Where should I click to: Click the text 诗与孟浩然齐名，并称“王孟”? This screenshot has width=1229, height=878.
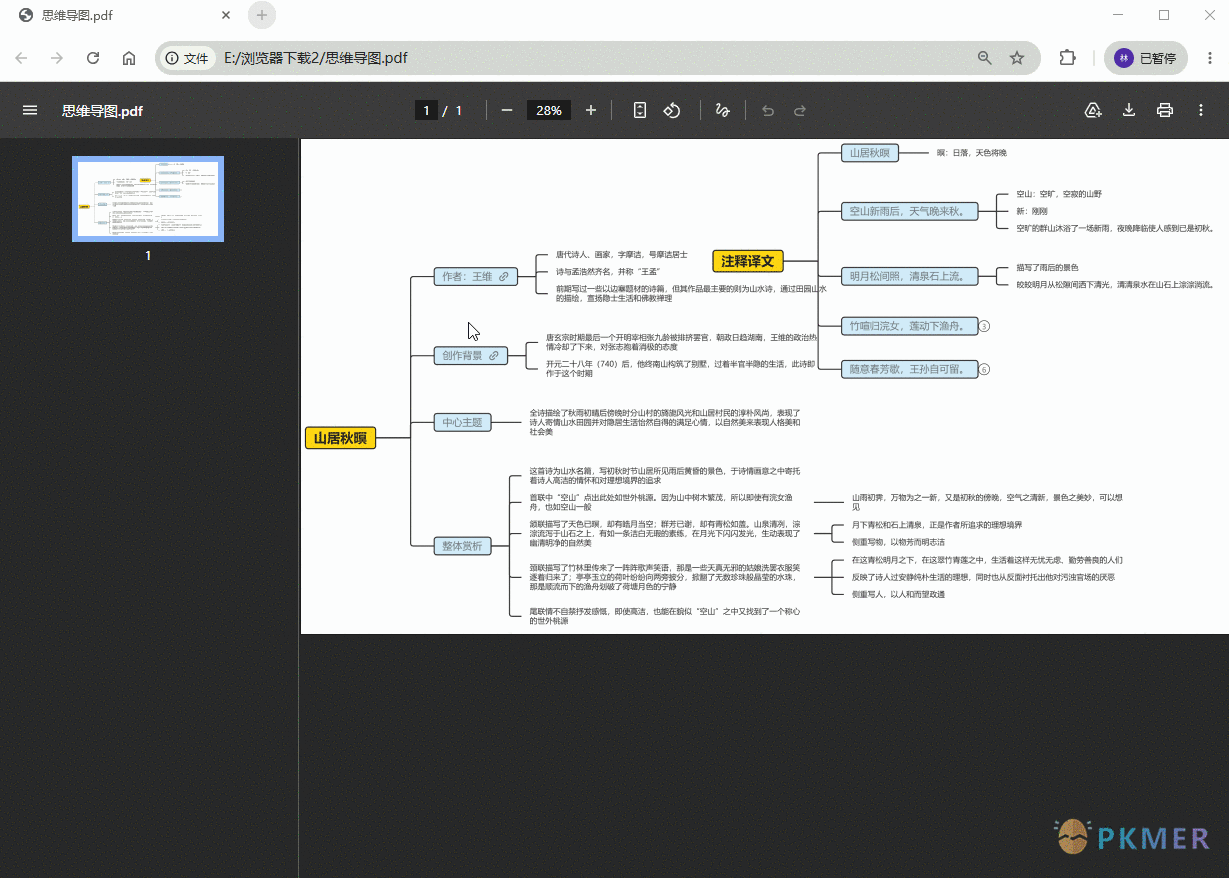[x=608, y=271]
